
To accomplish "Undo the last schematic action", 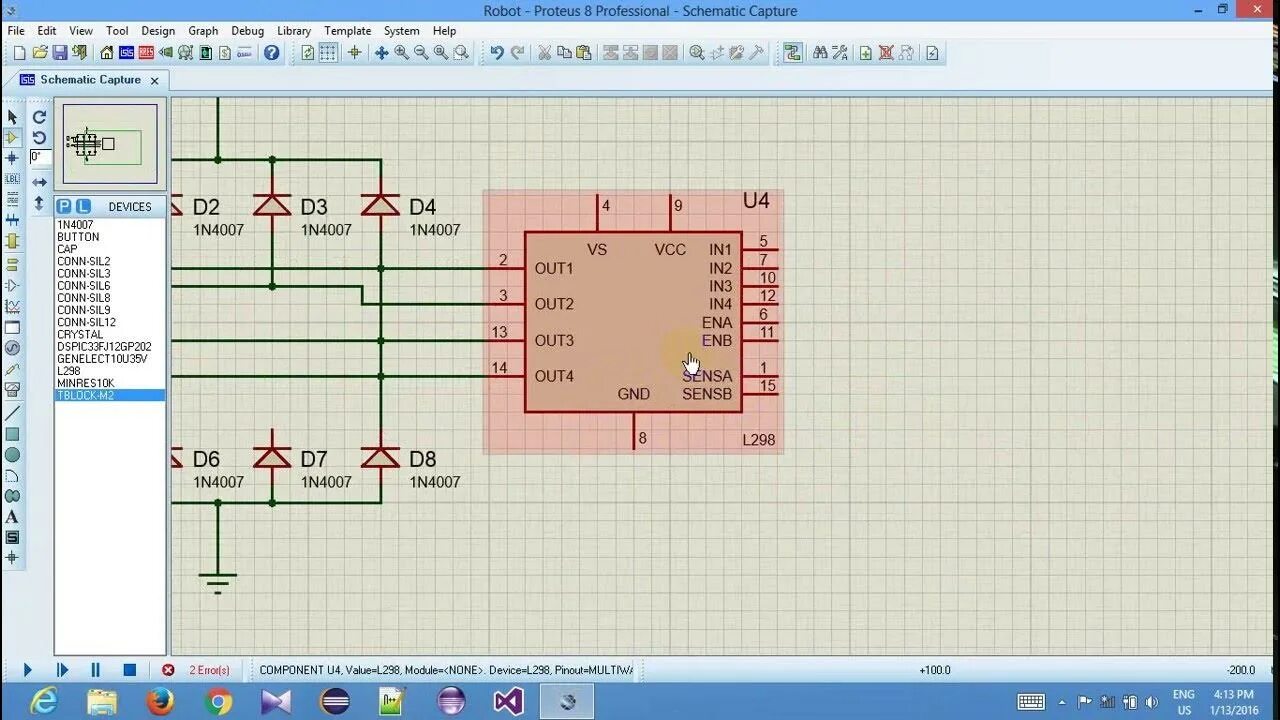I will pyautogui.click(x=495, y=52).
